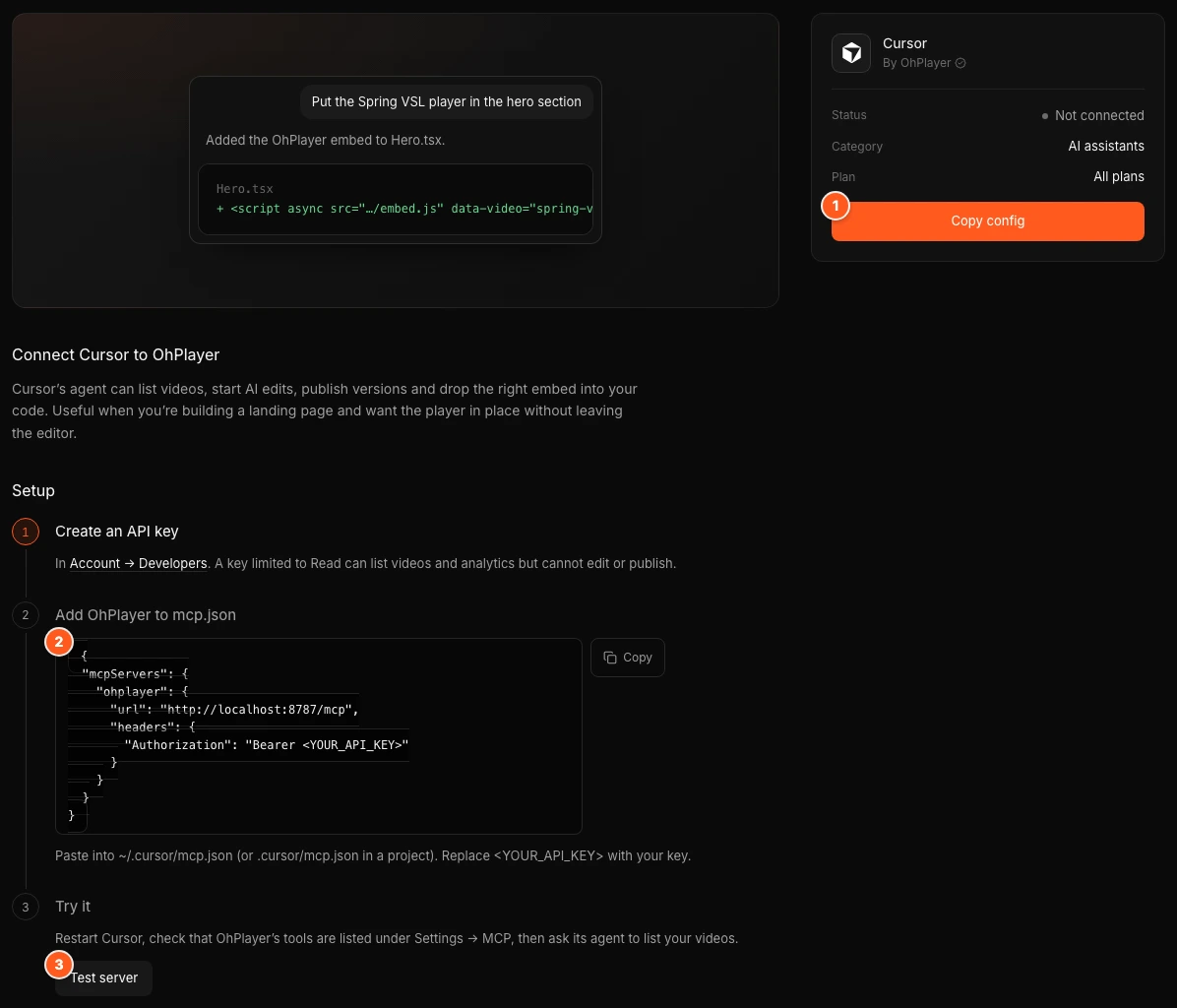Click the 'Not connected' status value

(1099, 115)
